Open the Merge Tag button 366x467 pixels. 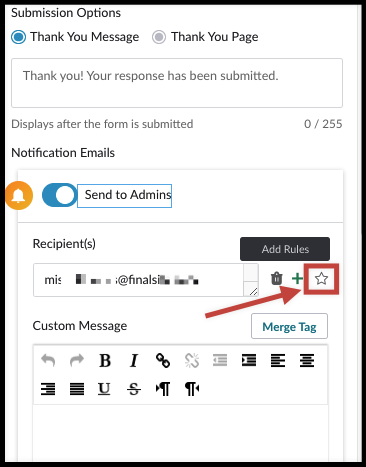[x=289, y=326]
